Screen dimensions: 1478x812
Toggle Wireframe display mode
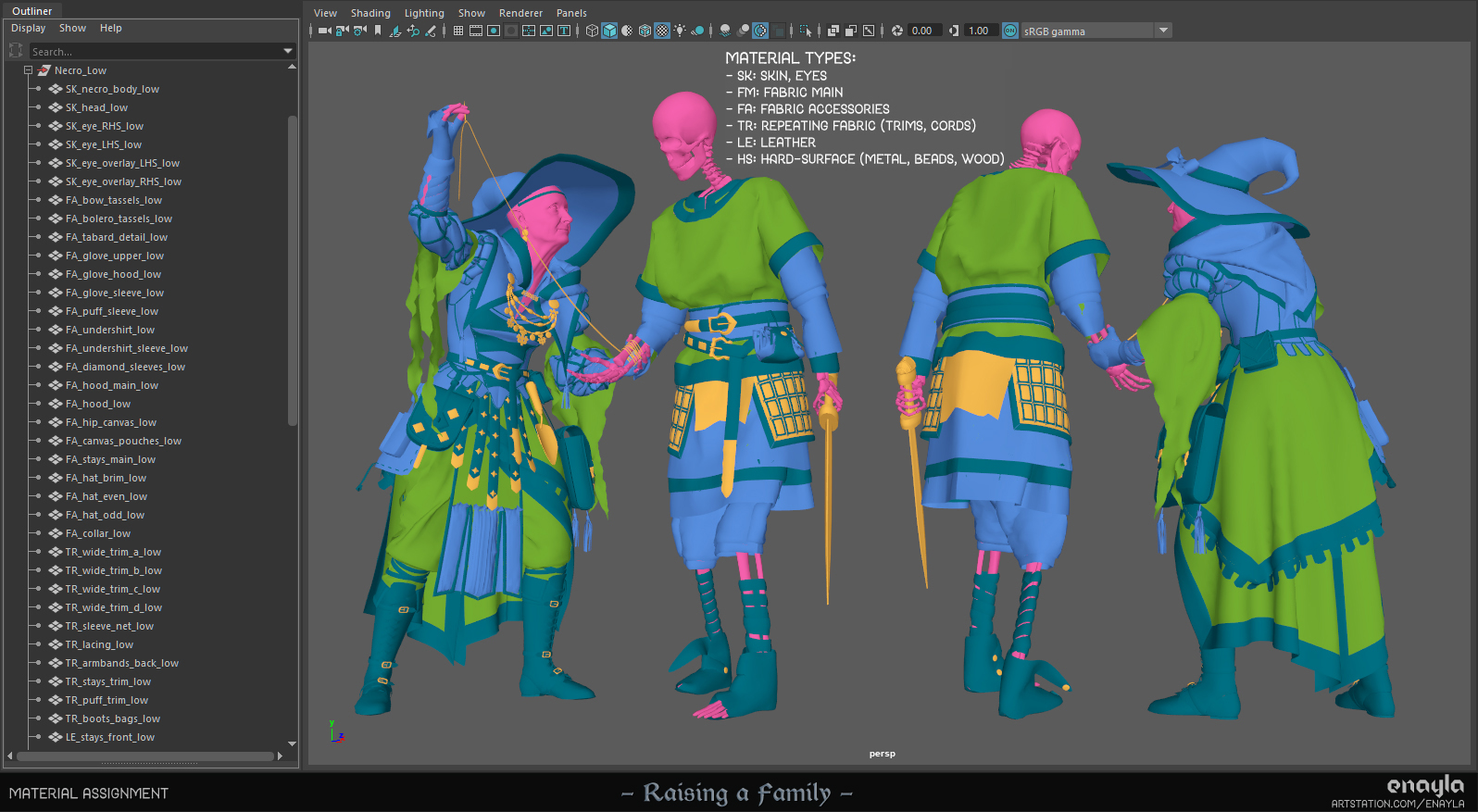pos(592,31)
